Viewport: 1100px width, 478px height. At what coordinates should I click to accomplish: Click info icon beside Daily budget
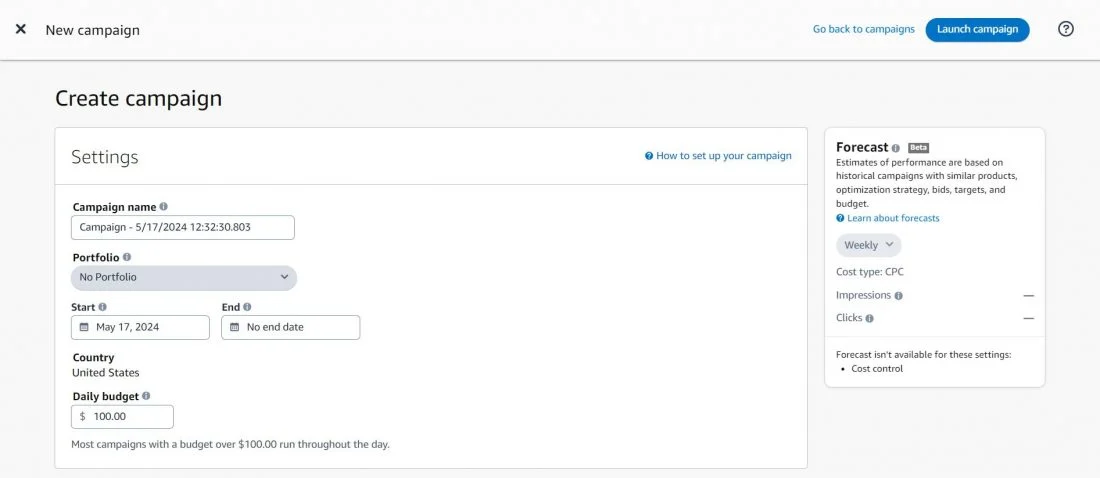[147, 396]
